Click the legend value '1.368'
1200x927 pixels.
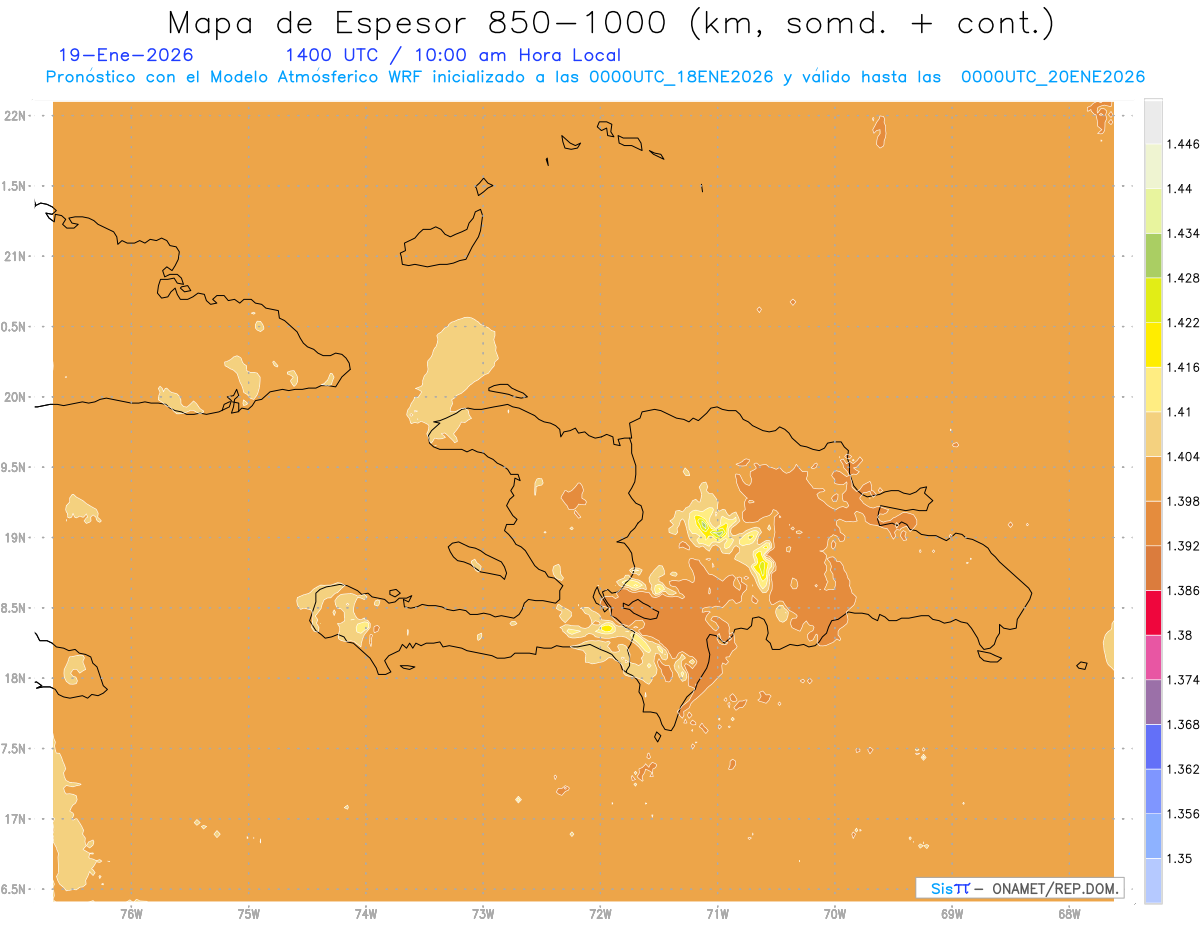pyautogui.click(x=1184, y=724)
